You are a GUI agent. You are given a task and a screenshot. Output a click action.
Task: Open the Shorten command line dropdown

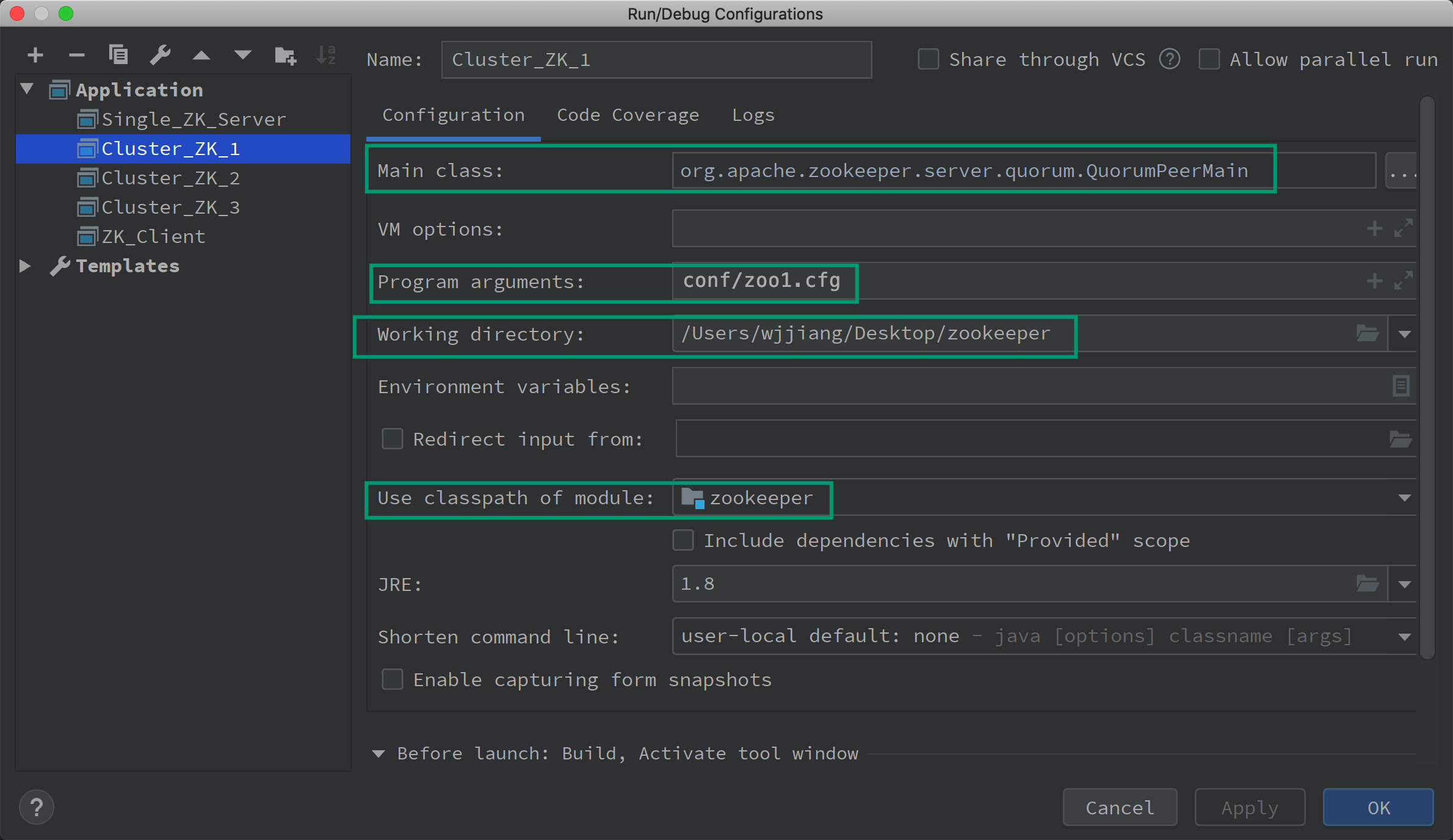(x=1404, y=637)
